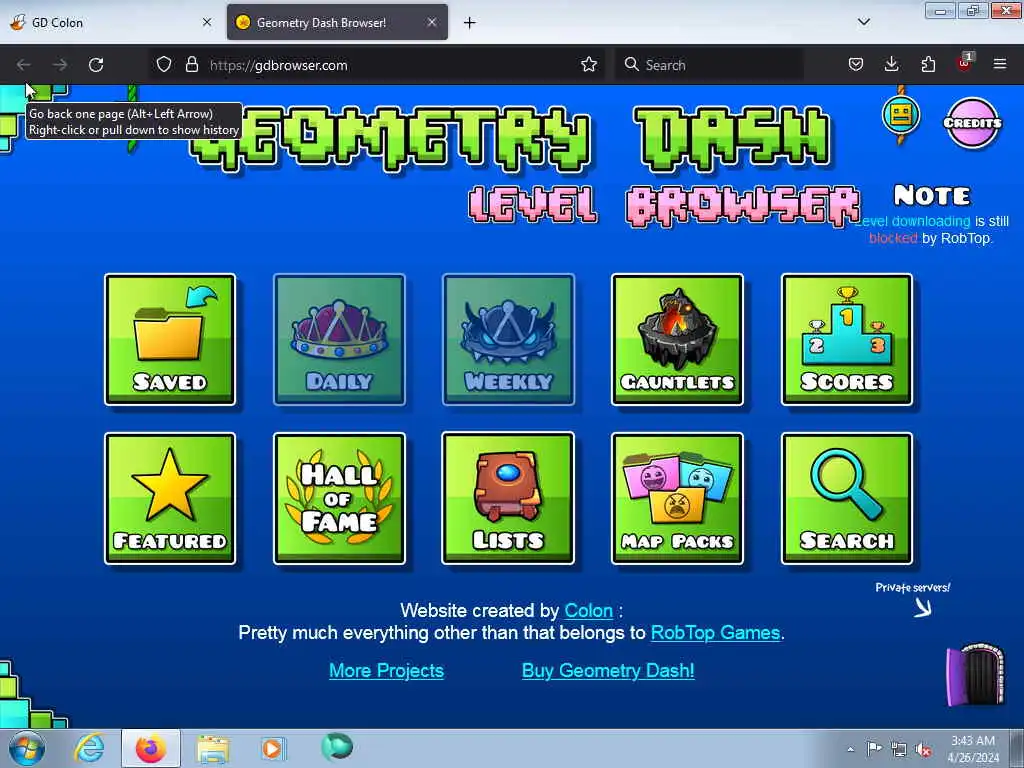Viewport: 1024px width, 768px height.
Task: Open Windows Explorer from the taskbar
Action: click(x=213, y=749)
